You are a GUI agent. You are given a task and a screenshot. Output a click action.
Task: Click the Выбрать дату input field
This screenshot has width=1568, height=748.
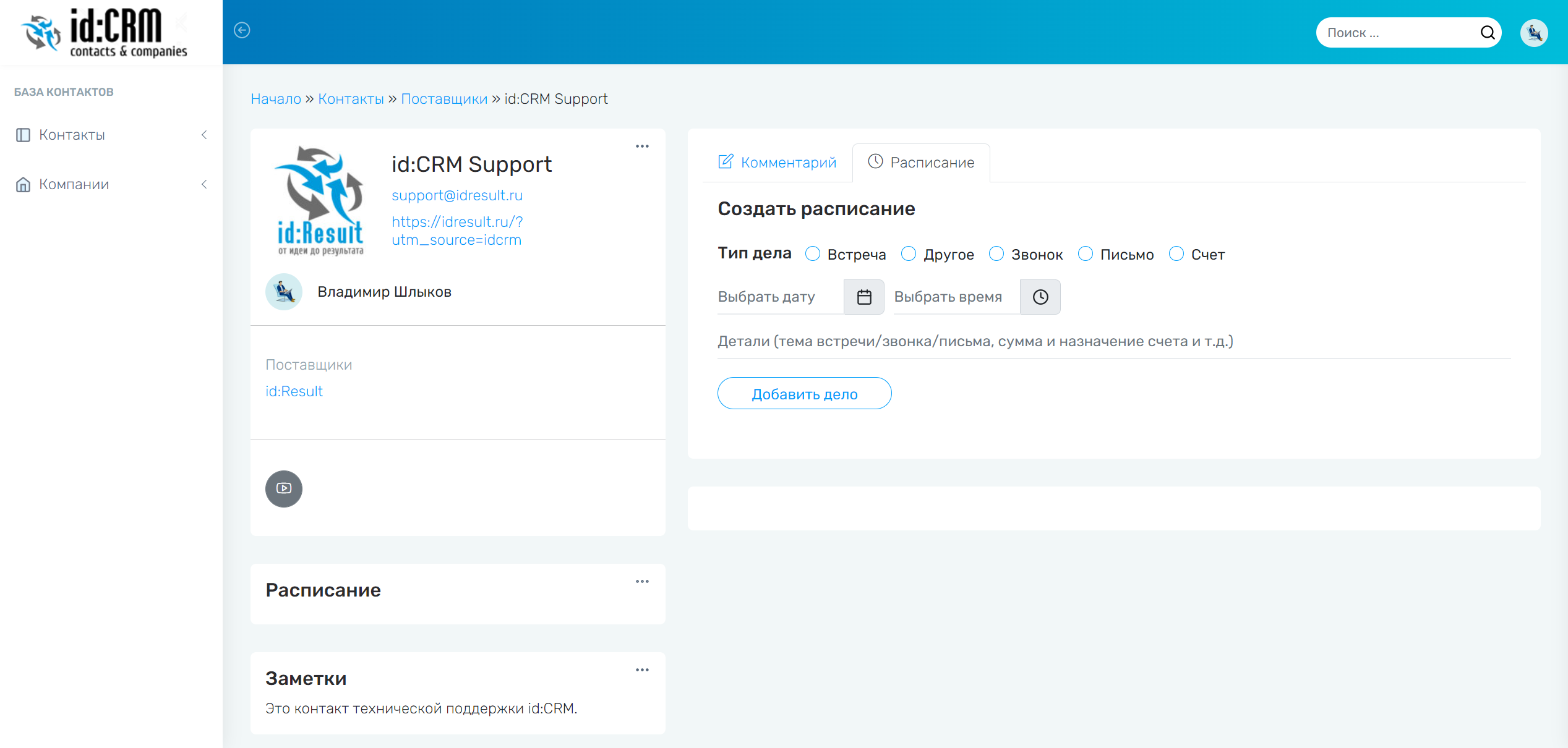(781, 297)
